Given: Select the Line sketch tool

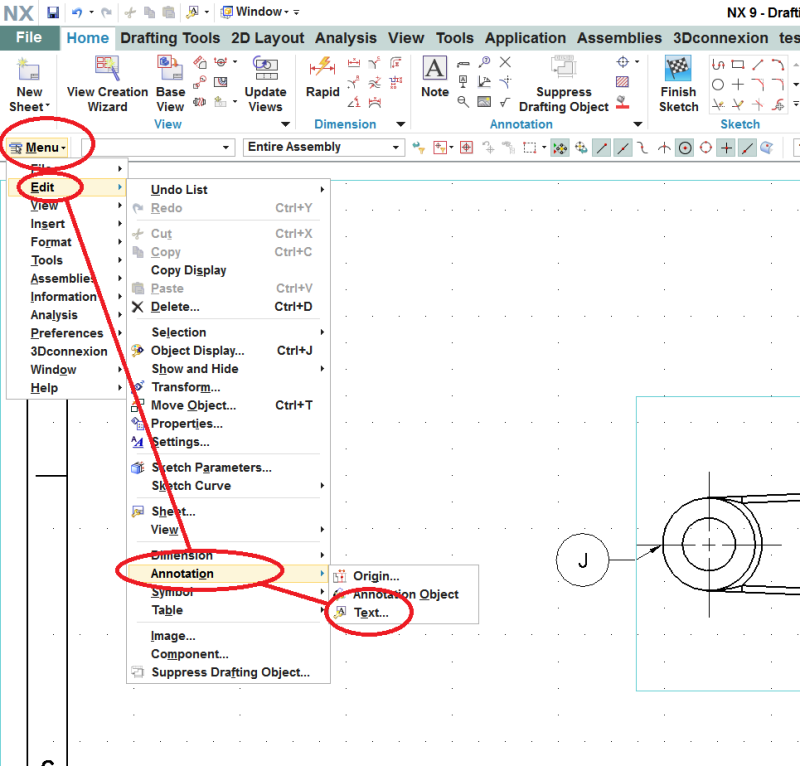Looking at the screenshot, I should 758,64.
